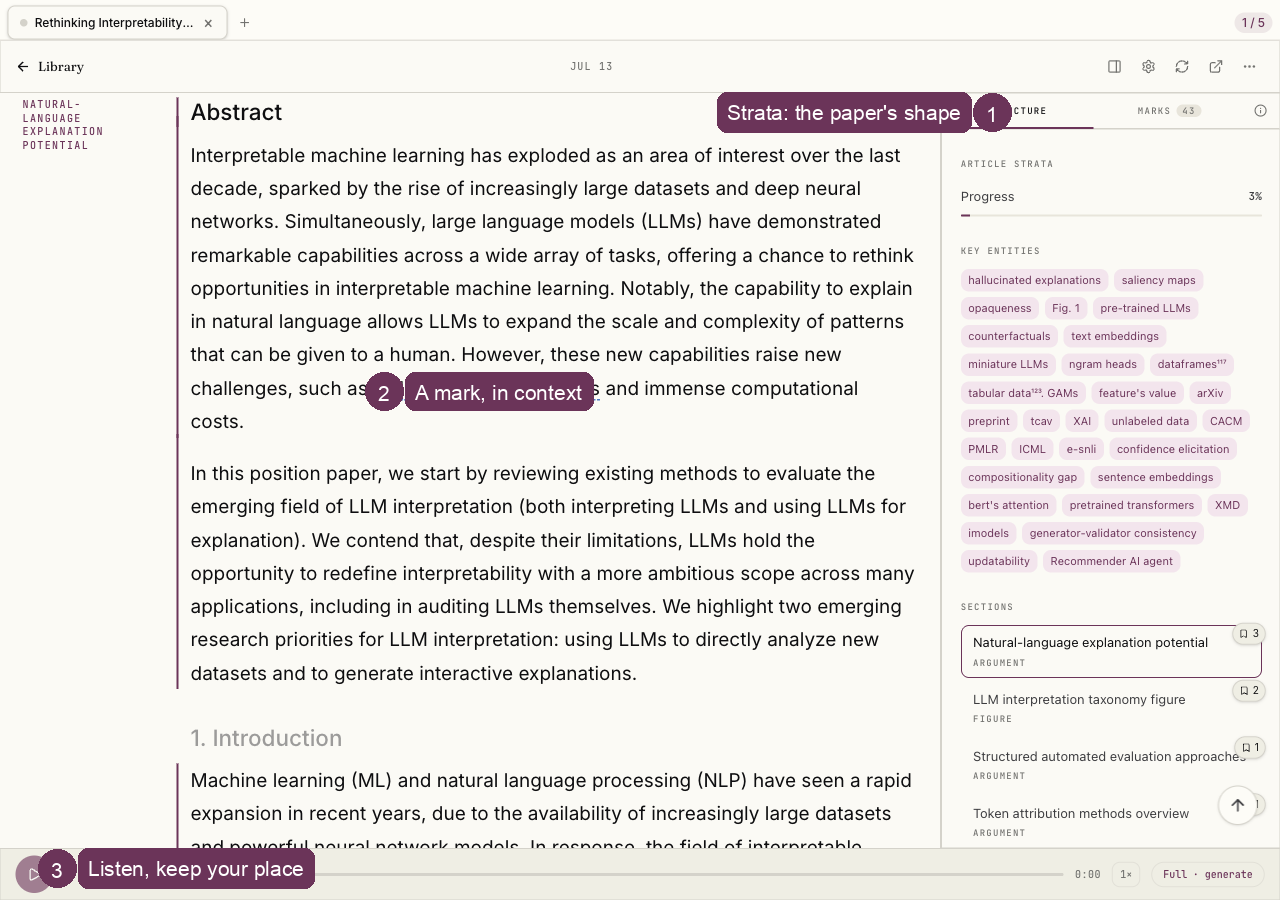The height and width of the screenshot is (900, 1280).
Task: Select the e-snli entity chip
Action: click(x=1081, y=449)
